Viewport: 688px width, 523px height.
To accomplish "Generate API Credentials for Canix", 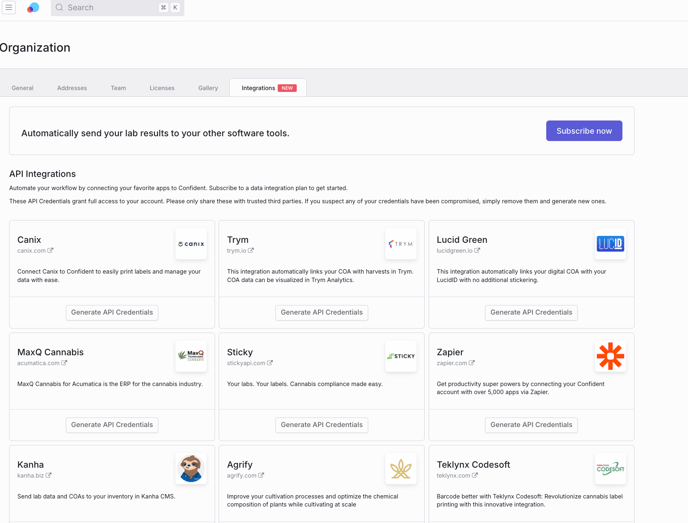I will tap(112, 312).
